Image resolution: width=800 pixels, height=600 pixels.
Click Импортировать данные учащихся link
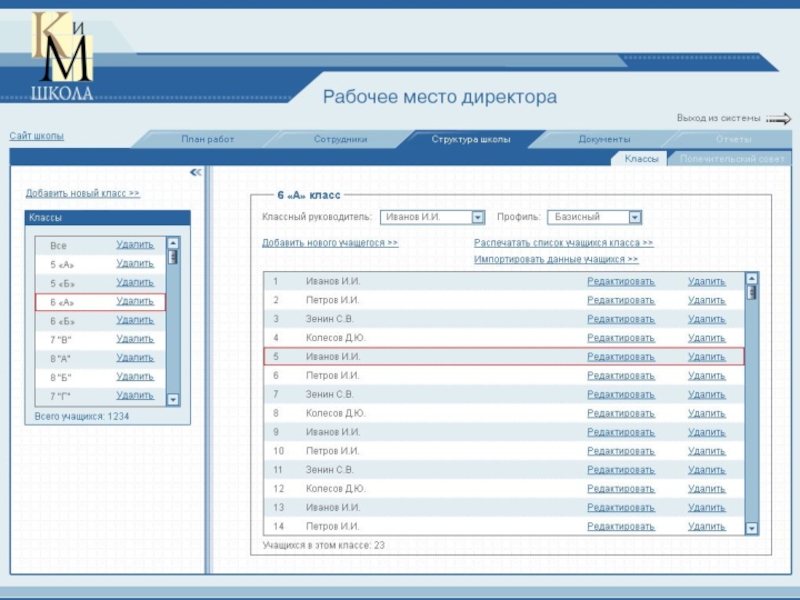[x=556, y=260]
